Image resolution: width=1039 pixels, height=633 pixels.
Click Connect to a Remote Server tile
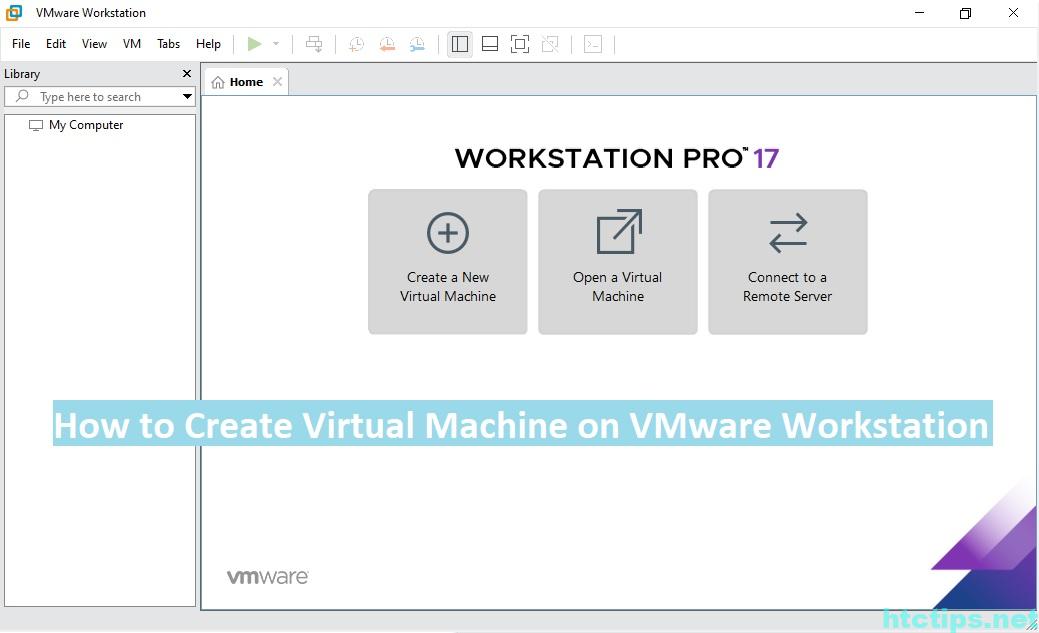pyautogui.click(x=788, y=262)
